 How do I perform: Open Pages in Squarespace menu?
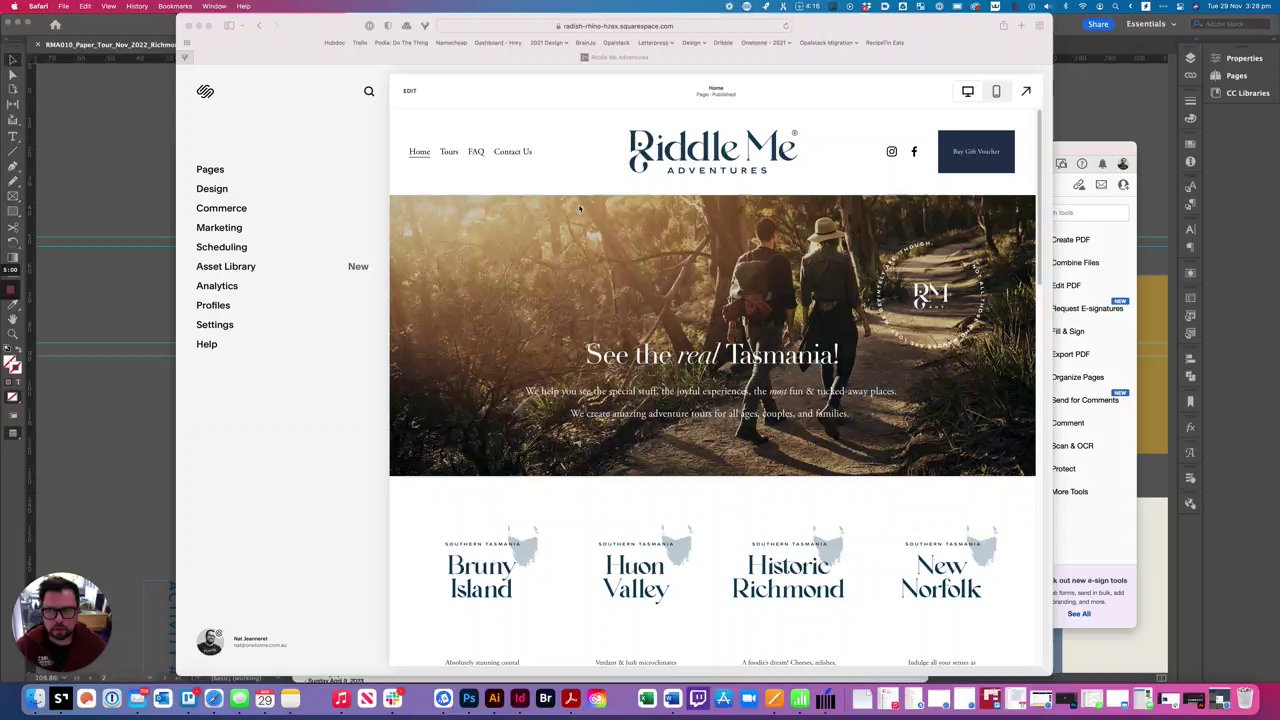click(x=210, y=169)
